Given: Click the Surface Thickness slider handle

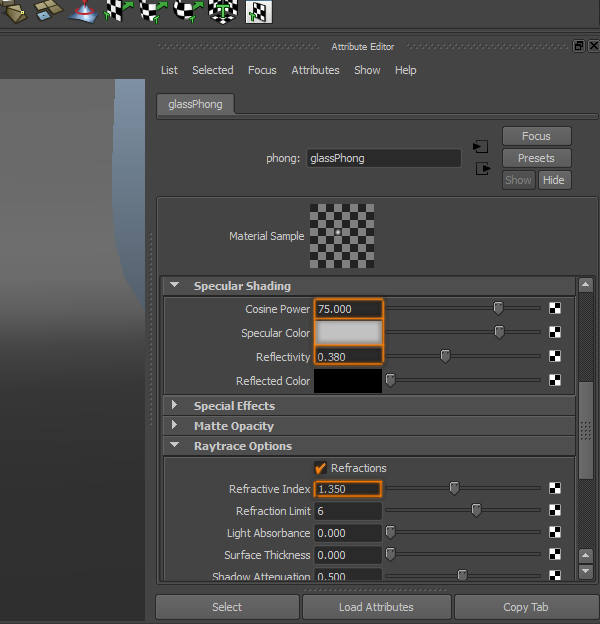Looking at the screenshot, I should (390, 554).
